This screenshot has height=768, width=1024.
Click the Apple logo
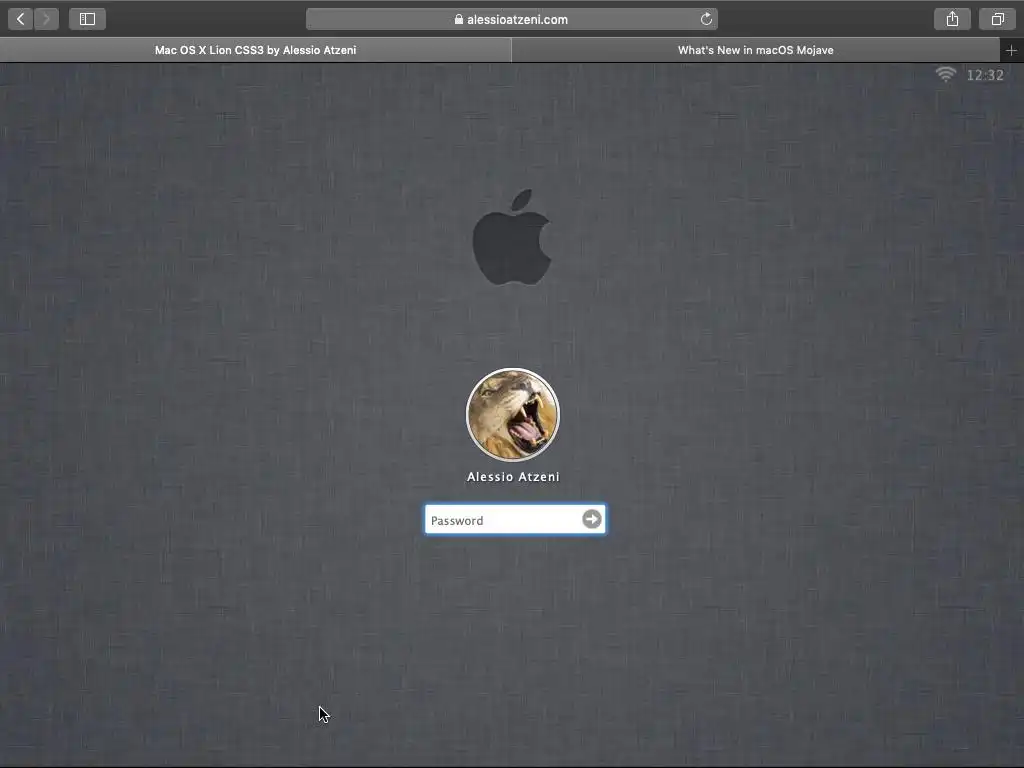pos(512,237)
